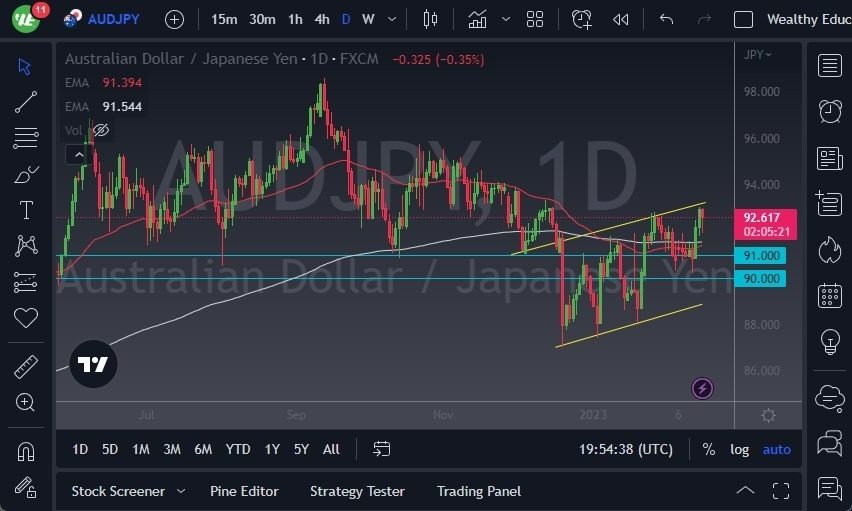Open the Watchlist panel
This screenshot has height=511, width=852.
click(829, 65)
